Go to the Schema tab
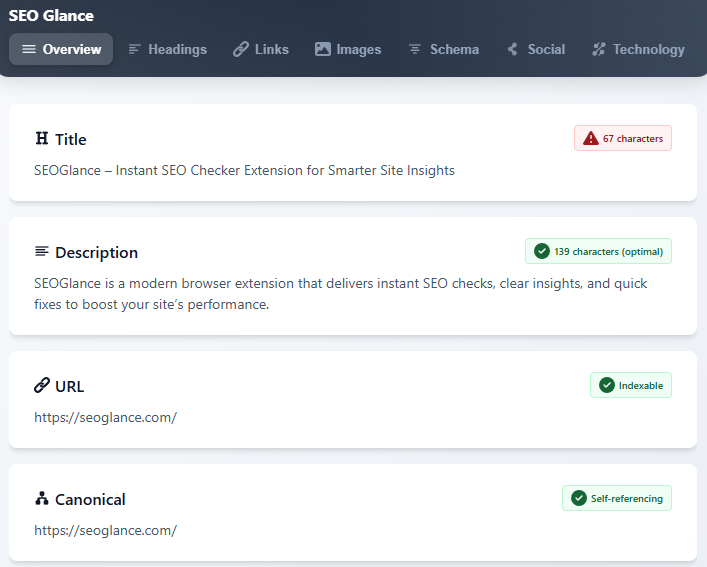 (x=444, y=49)
